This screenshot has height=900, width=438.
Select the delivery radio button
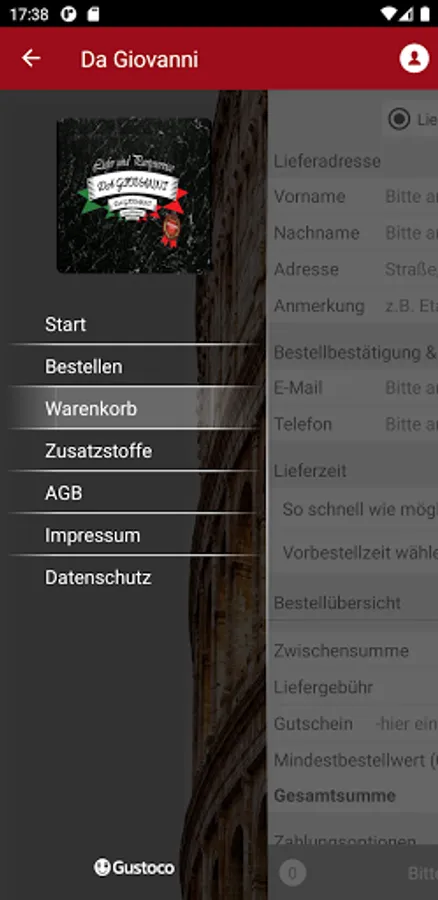(x=399, y=119)
